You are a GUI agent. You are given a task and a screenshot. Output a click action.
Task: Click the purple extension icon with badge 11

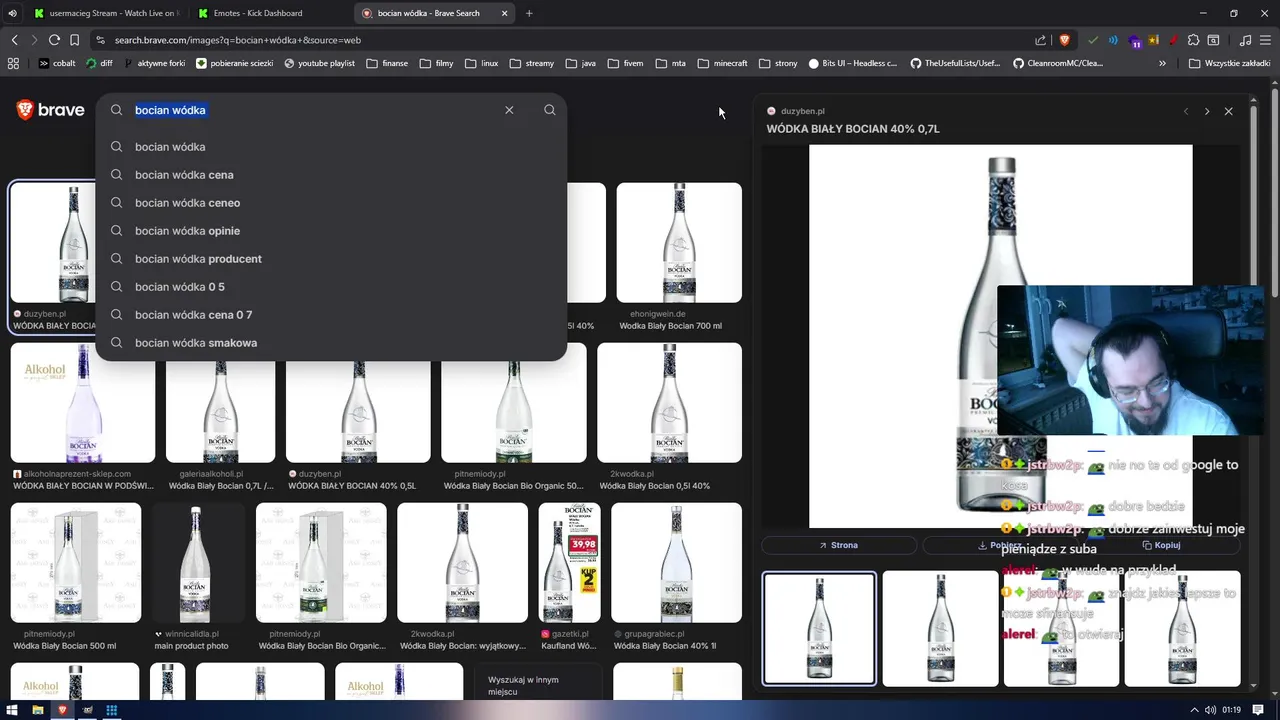1135,41
